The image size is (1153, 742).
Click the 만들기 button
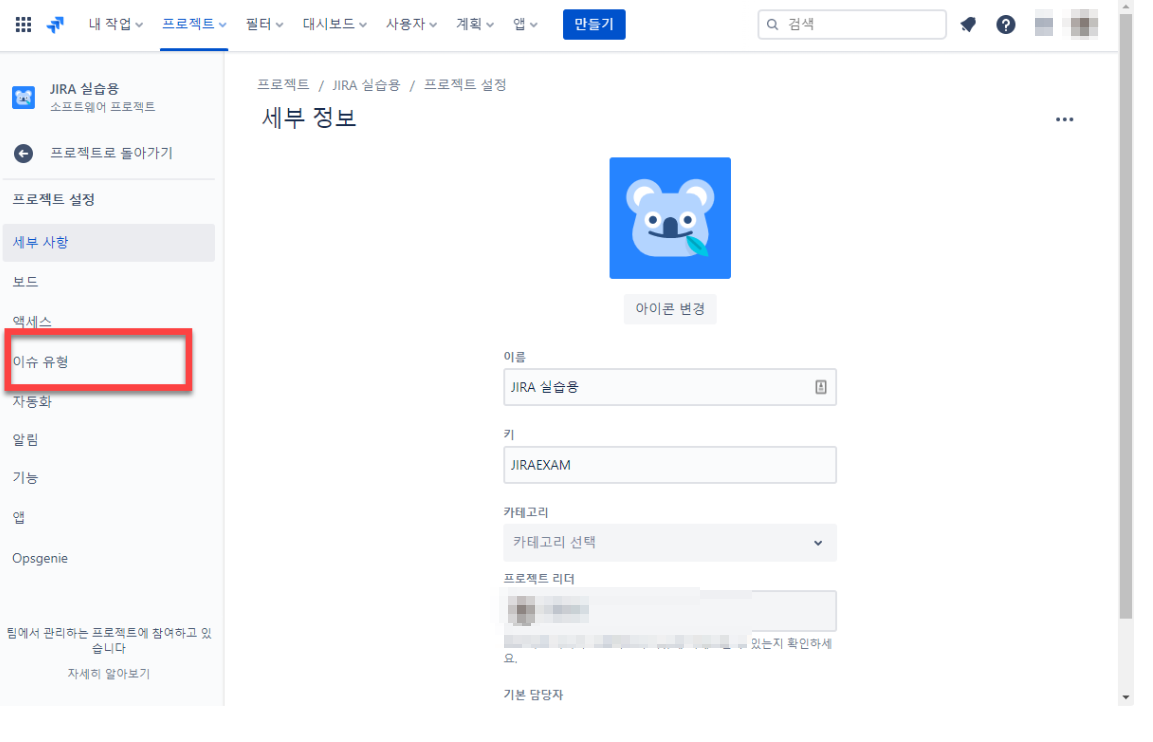click(x=594, y=24)
